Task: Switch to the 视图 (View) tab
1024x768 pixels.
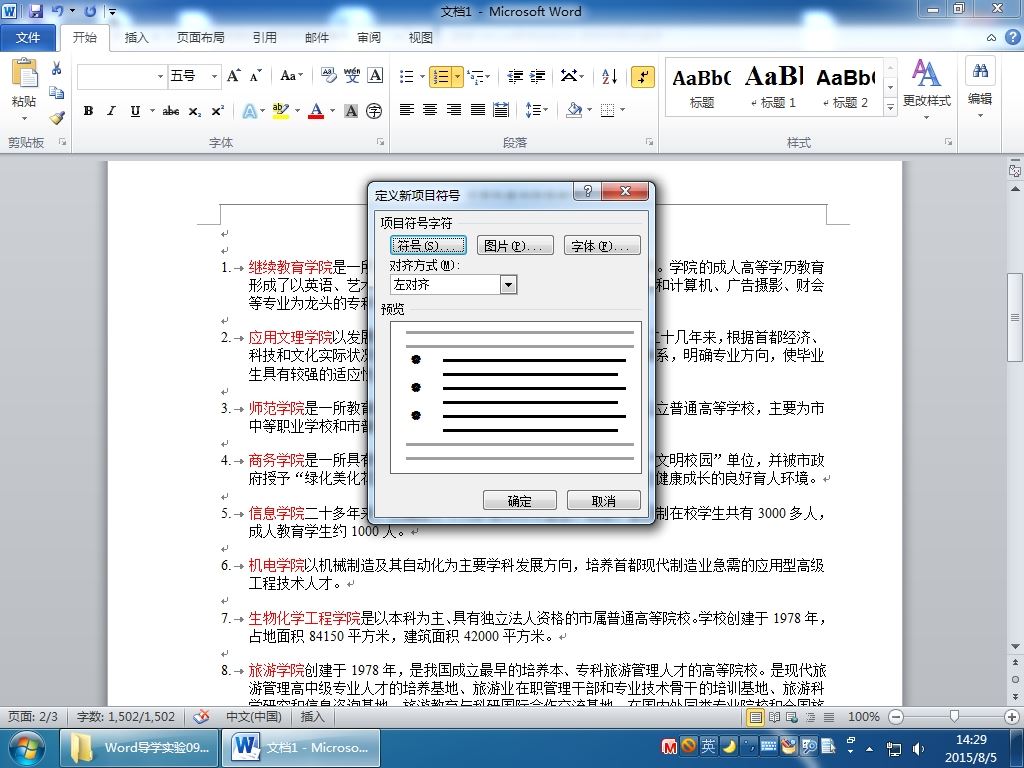Action: tap(421, 38)
